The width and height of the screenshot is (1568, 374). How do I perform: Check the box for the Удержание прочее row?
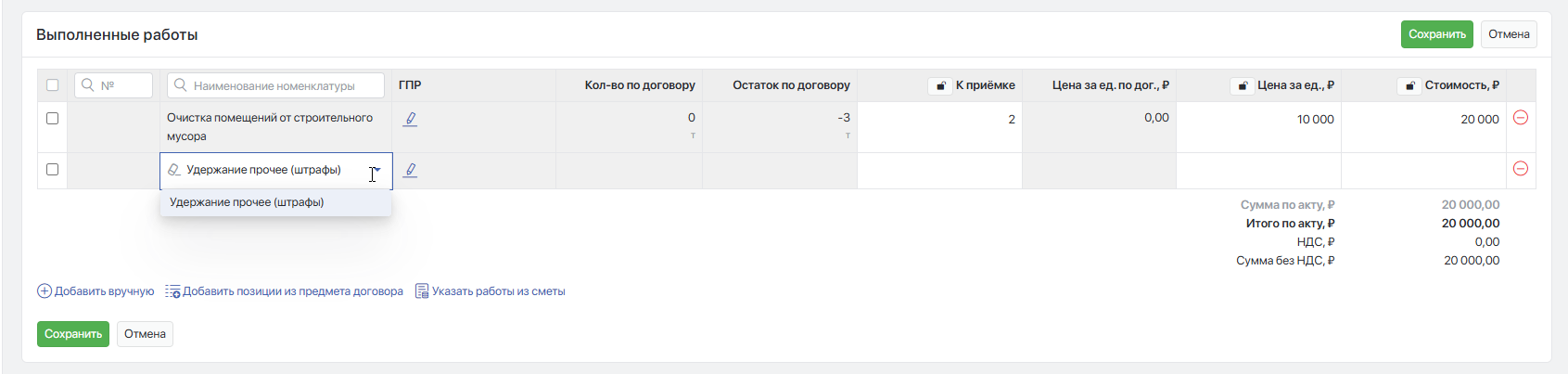(x=53, y=170)
